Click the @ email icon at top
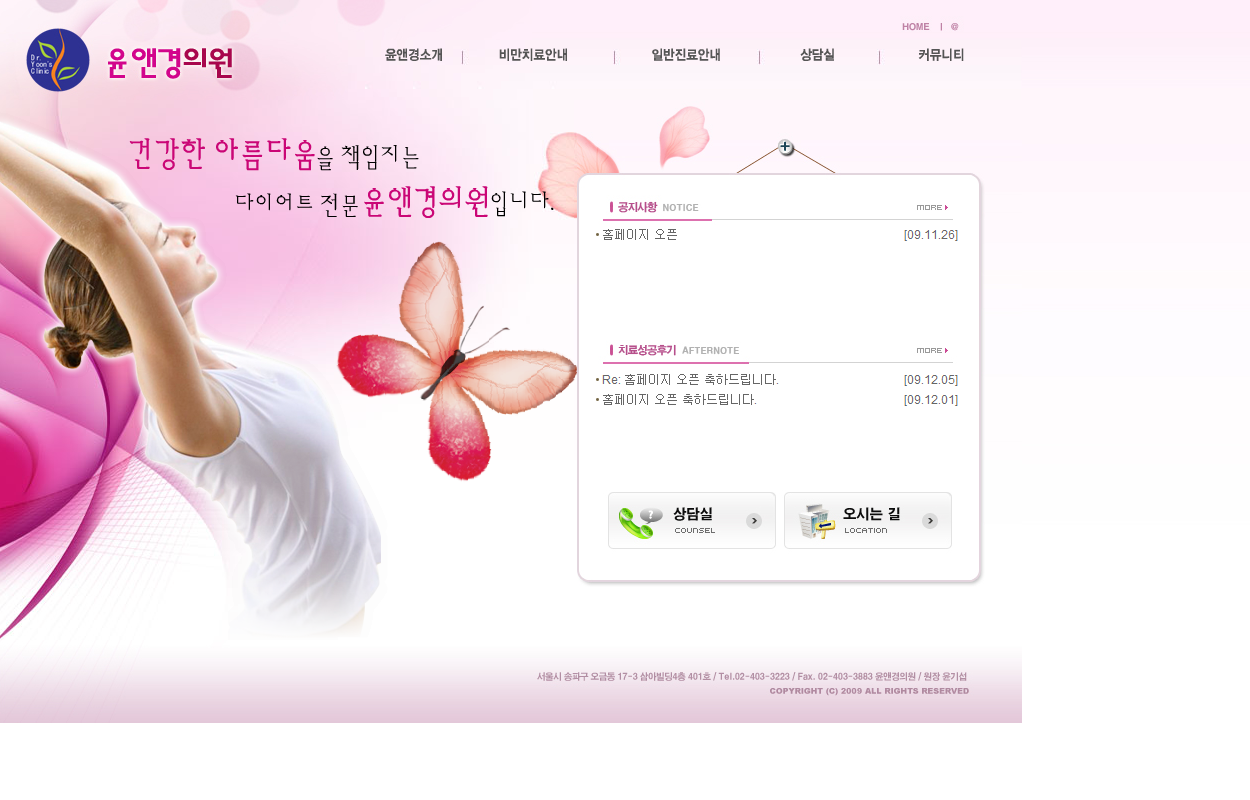The image size is (1250, 800). pyautogui.click(x=955, y=27)
